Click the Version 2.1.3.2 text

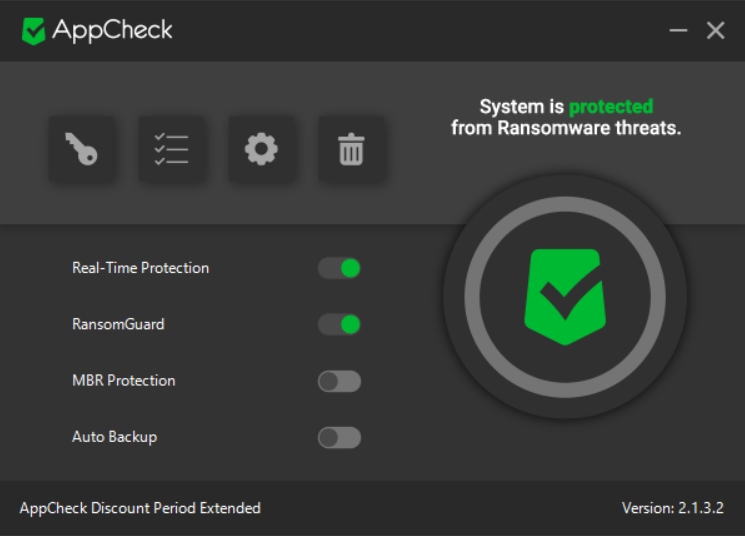click(673, 508)
